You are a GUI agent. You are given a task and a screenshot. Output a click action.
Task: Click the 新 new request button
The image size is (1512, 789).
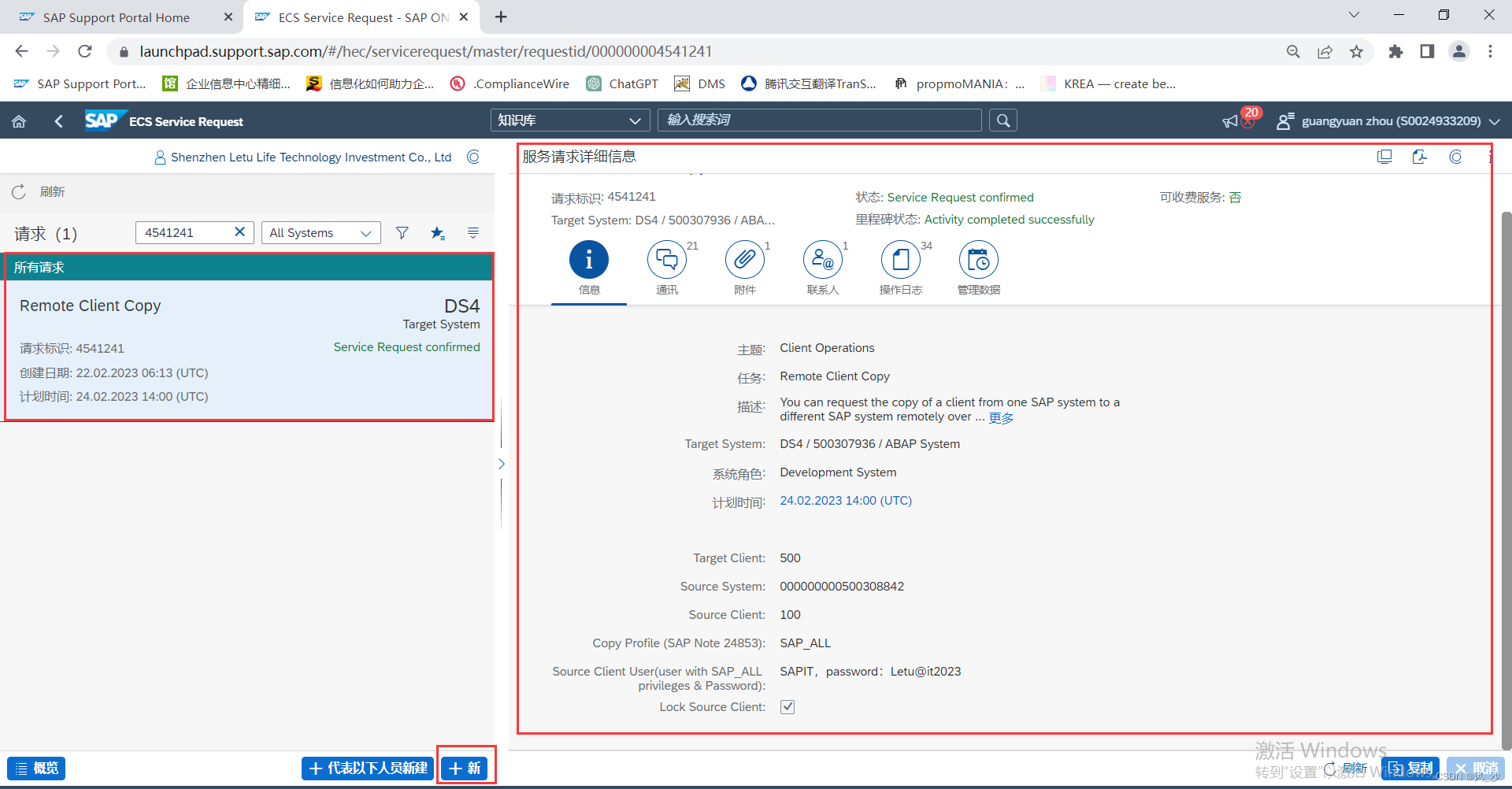coord(465,769)
